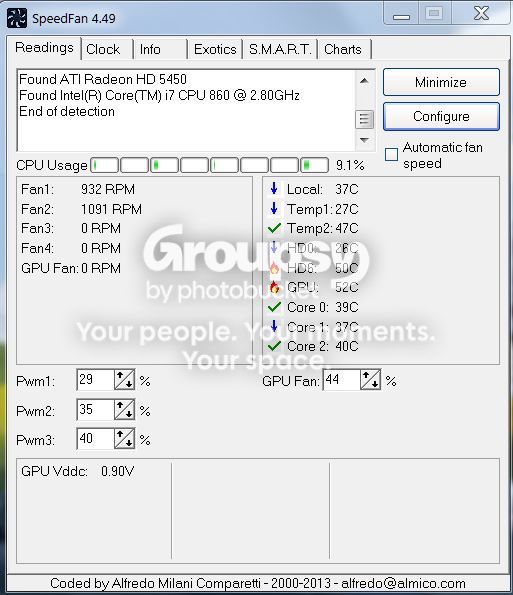Click the Fan1 932 RPM reading
The width and height of the screenshot is (513, 595).
(78, 189)
